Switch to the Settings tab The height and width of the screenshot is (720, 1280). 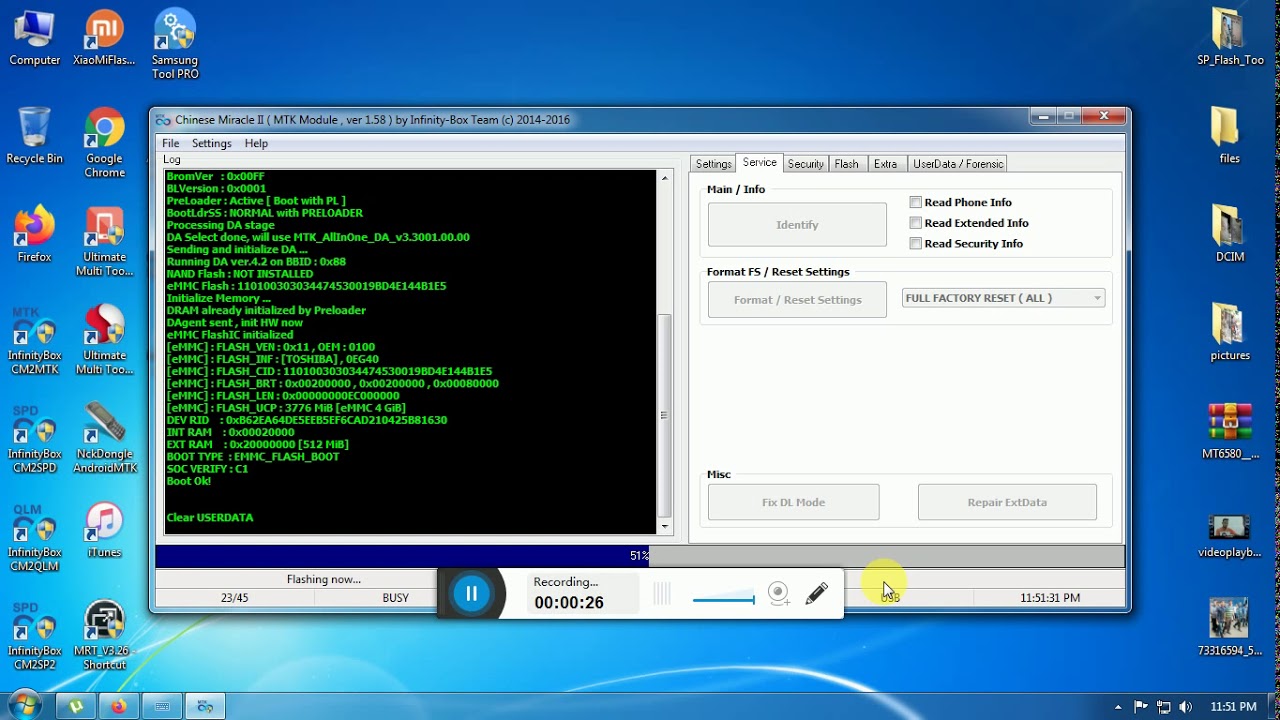tap(713, 164)
